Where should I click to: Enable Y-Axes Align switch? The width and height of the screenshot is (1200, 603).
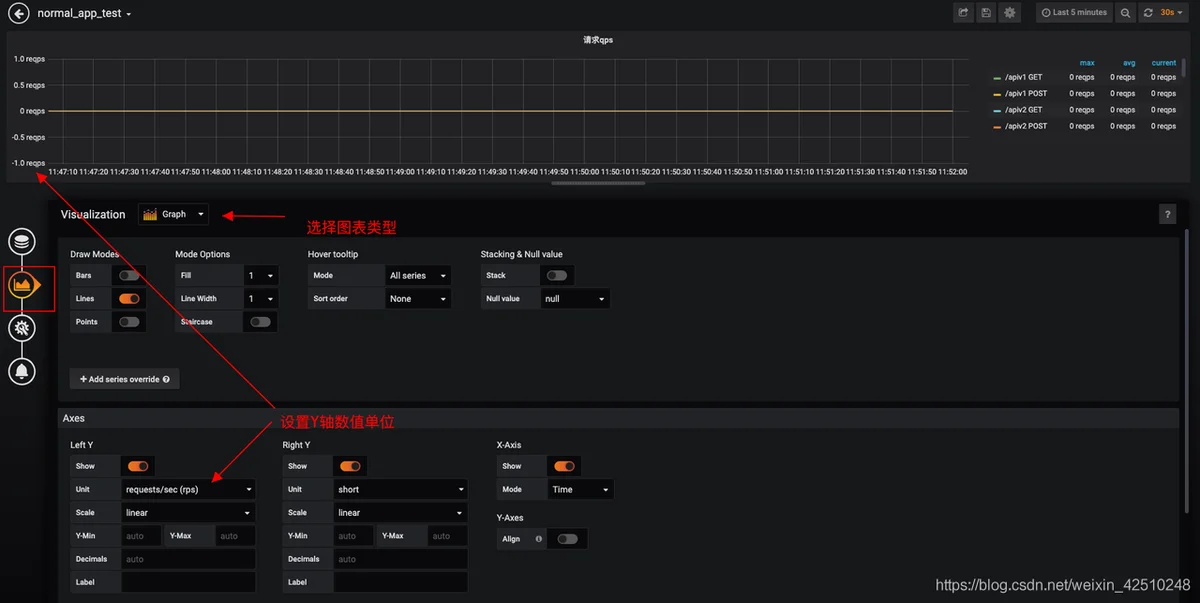[x=567, y=539]
